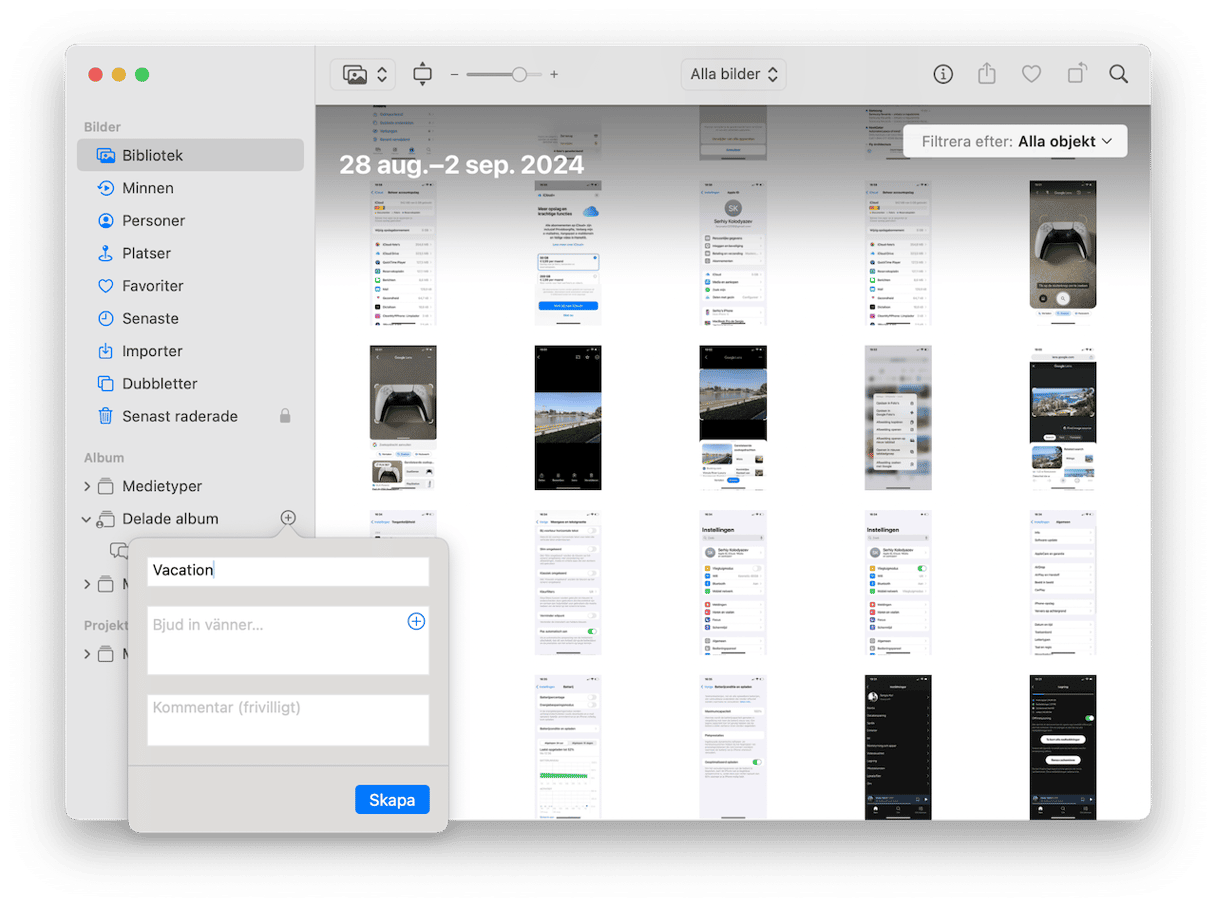Select the Minnen label in sidebar
This screenshot has height=906, width=1216.
click(148, 188)
